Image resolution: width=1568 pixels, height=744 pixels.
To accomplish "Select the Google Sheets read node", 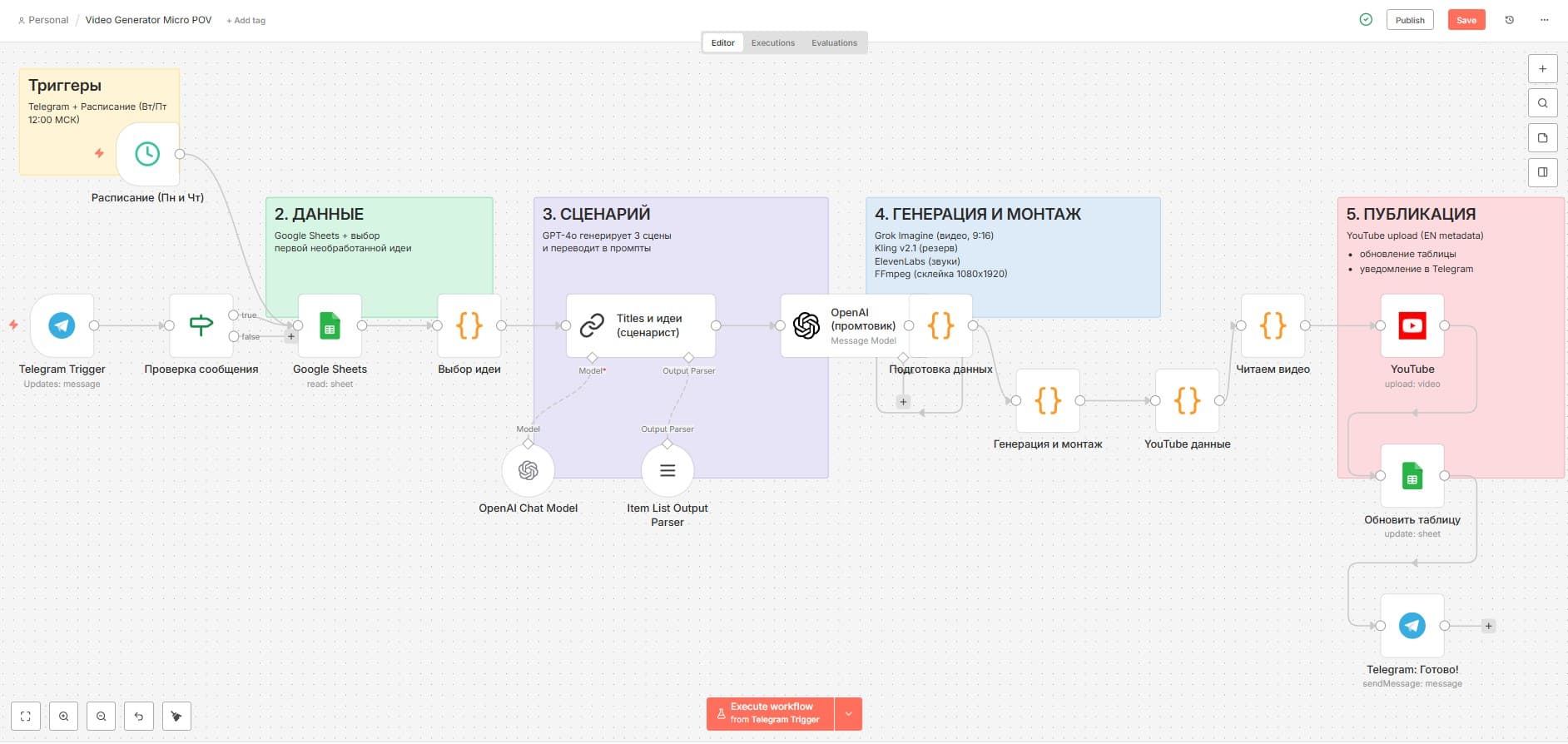I will tap(330, 325).
